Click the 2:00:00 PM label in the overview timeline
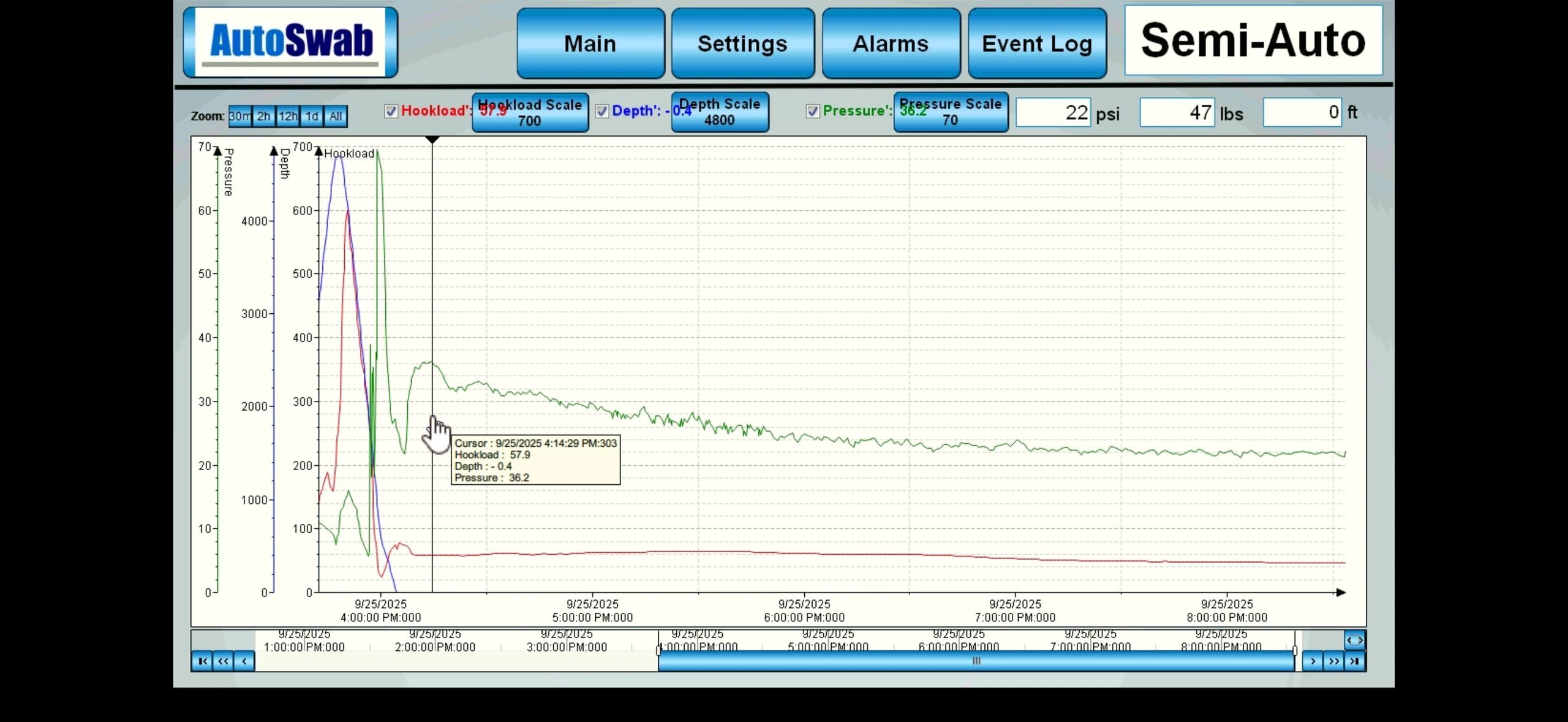 pos(435,647)
